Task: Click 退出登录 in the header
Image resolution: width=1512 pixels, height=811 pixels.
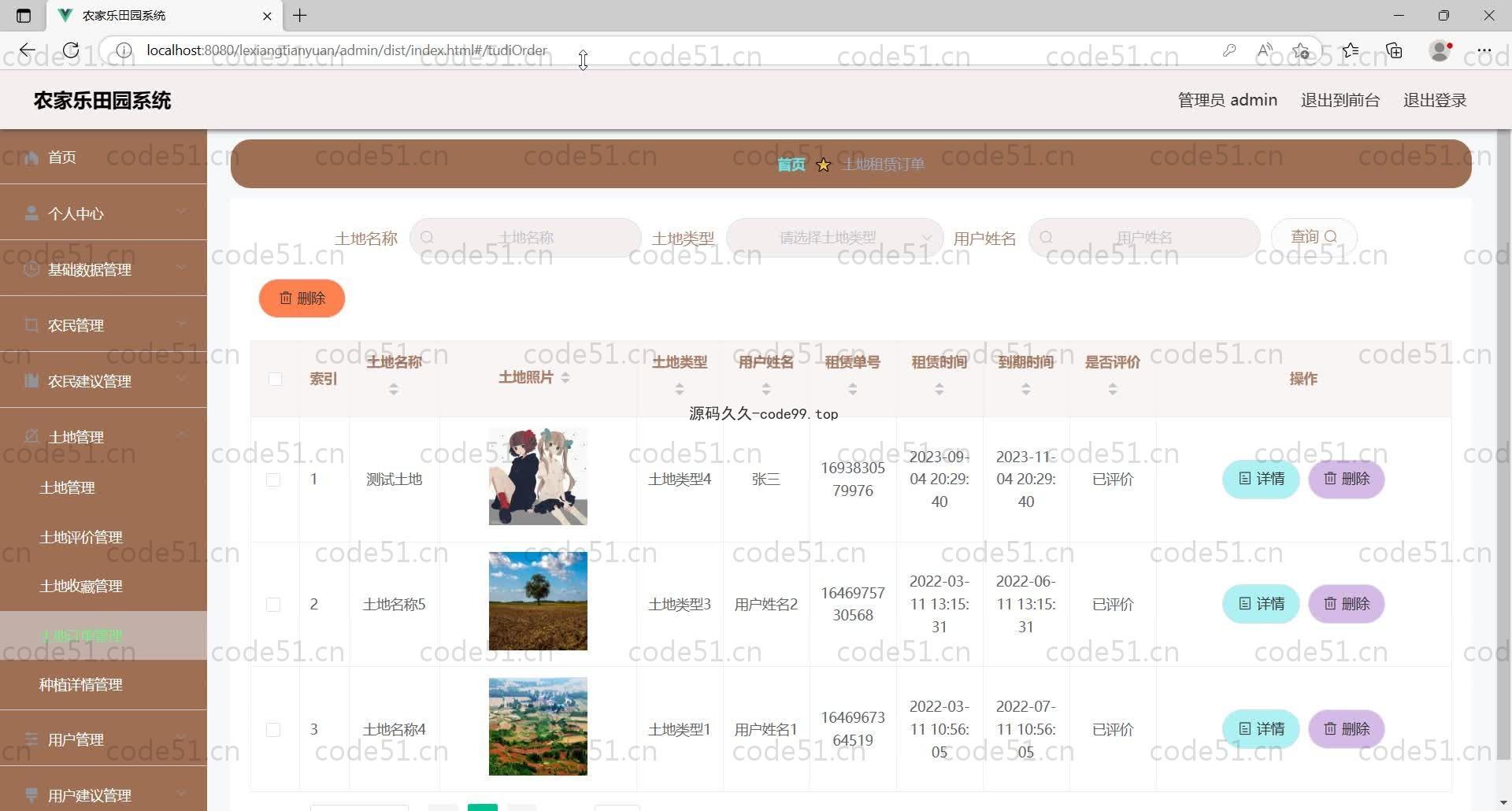Action: pyautogui.click(x=1435, y=100)
